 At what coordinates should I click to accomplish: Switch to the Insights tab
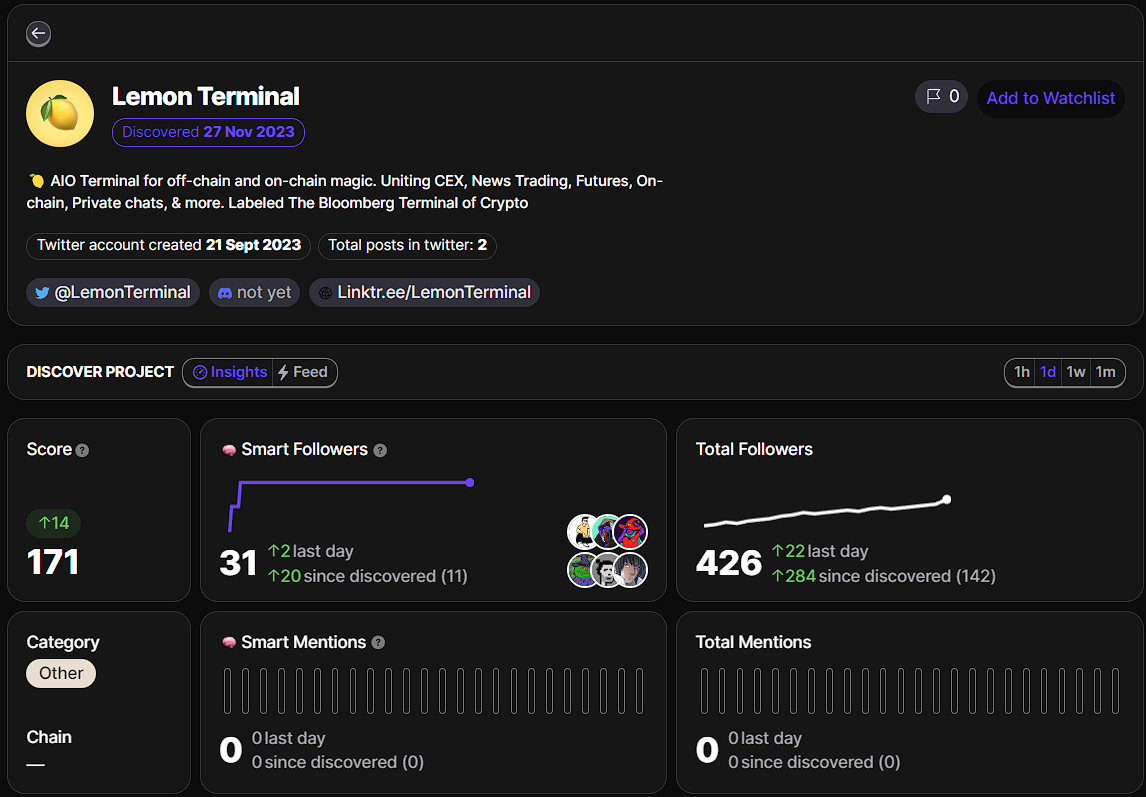coord(229,372)
